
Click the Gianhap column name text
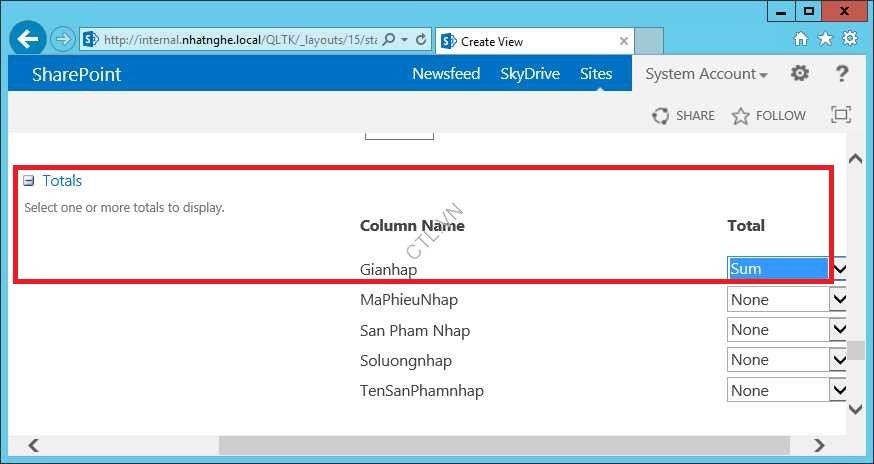coord(389,269)
